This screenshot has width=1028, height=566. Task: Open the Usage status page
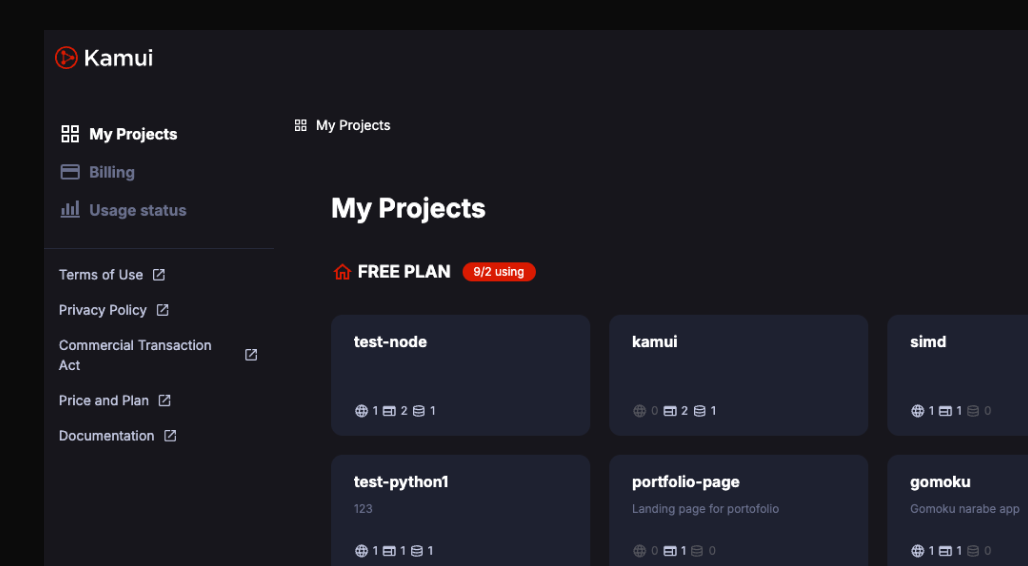pyautogui.click(x=137, y=210)
